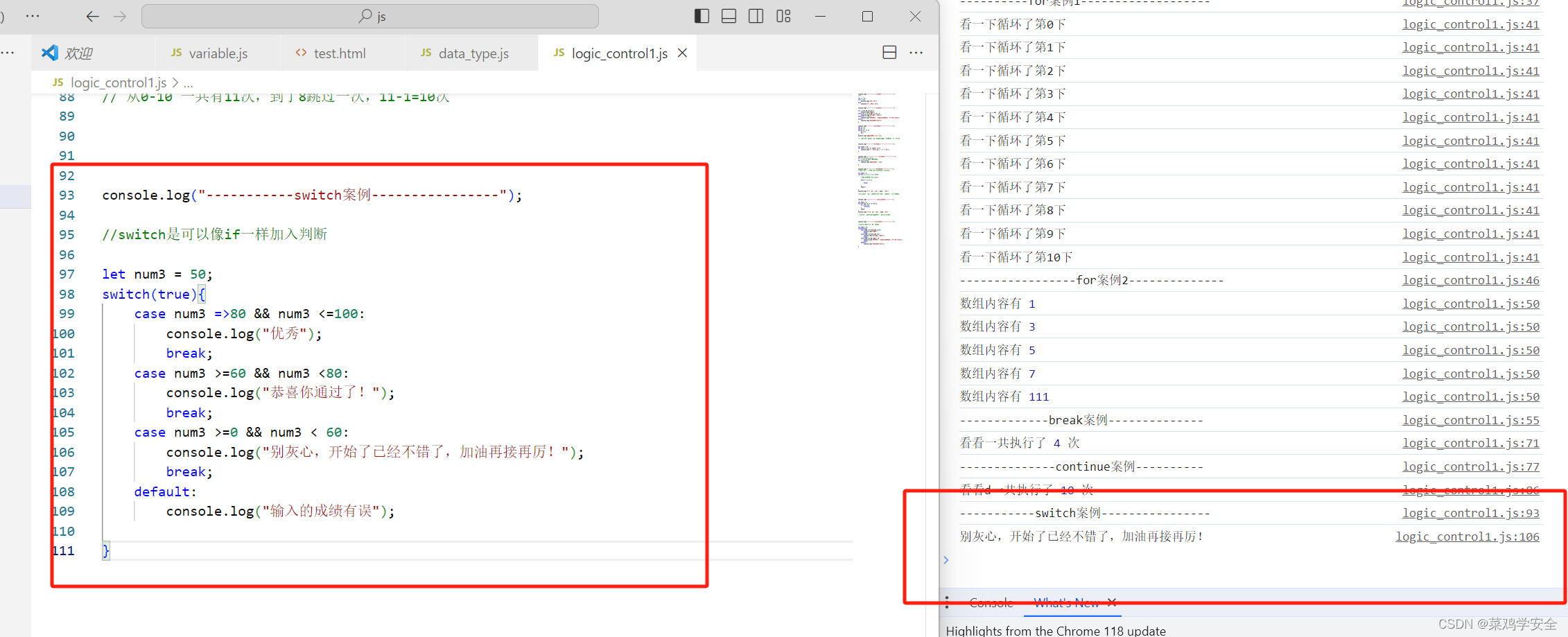Open the logic_control1.js:77 source link
Image resolution: width=1568 pixels, height=637 pixels.
[x=1471, y=466]
